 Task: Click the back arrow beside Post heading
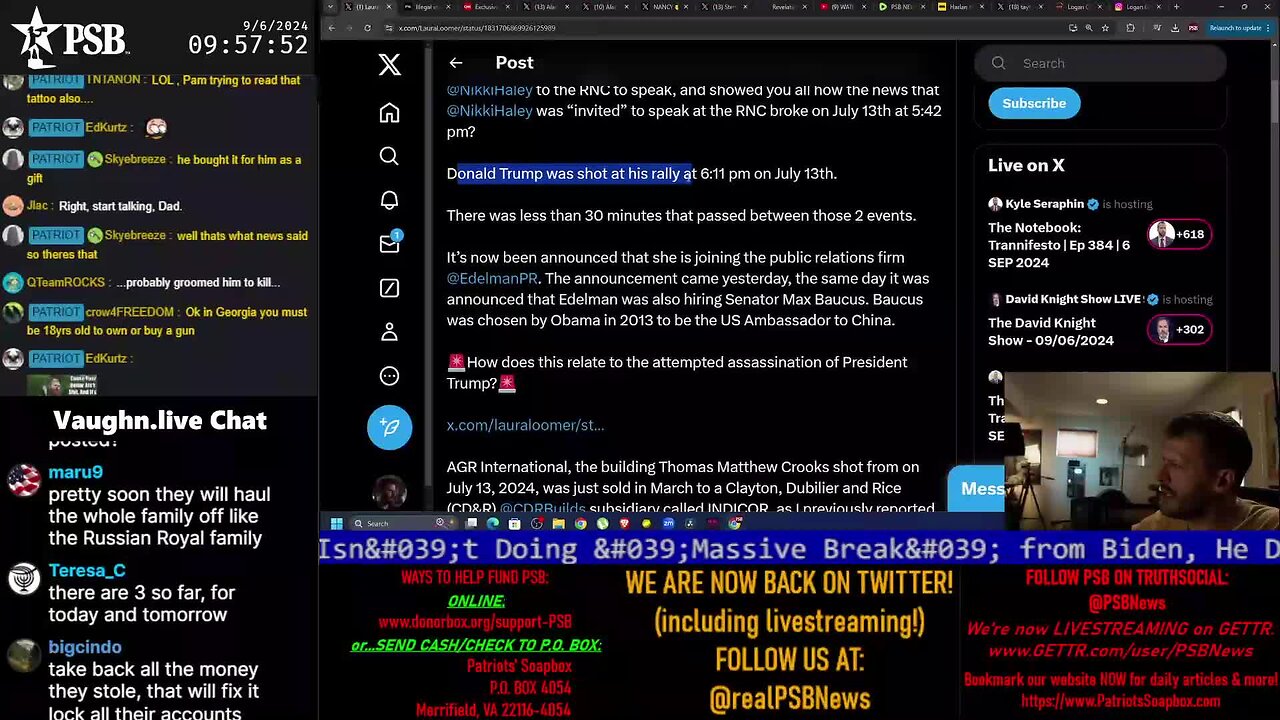pyautogui.click(x=456, y=63)
